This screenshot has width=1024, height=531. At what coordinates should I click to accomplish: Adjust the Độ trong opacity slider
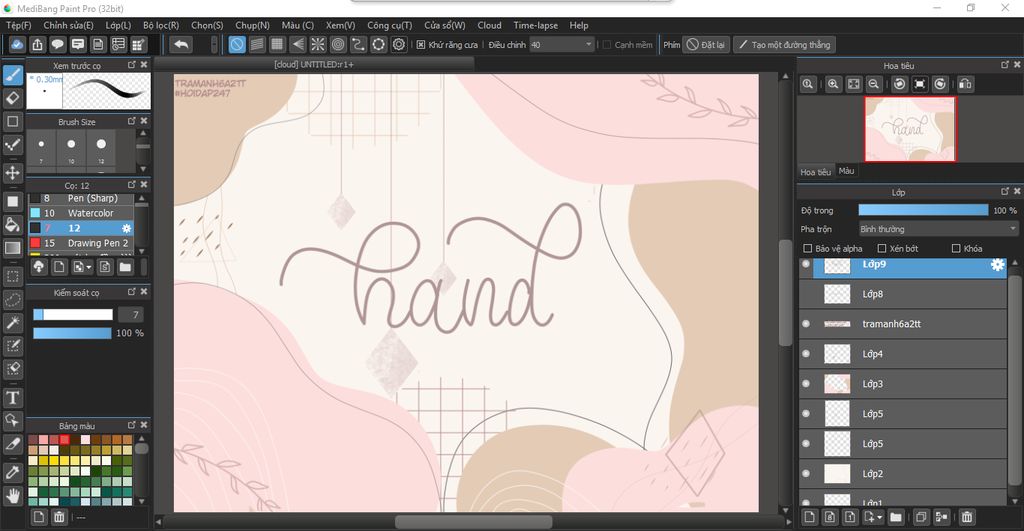[x=923, y=210]
